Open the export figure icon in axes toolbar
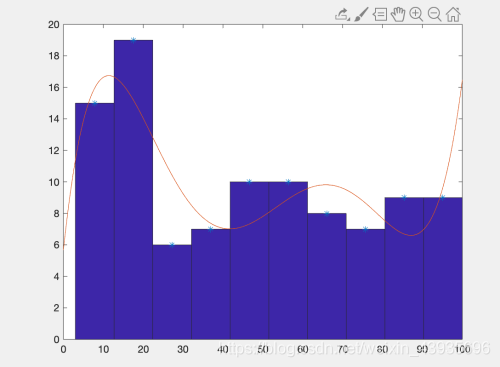Image resolution: width=500 pixels, height=367 pixels. point(343,14)
